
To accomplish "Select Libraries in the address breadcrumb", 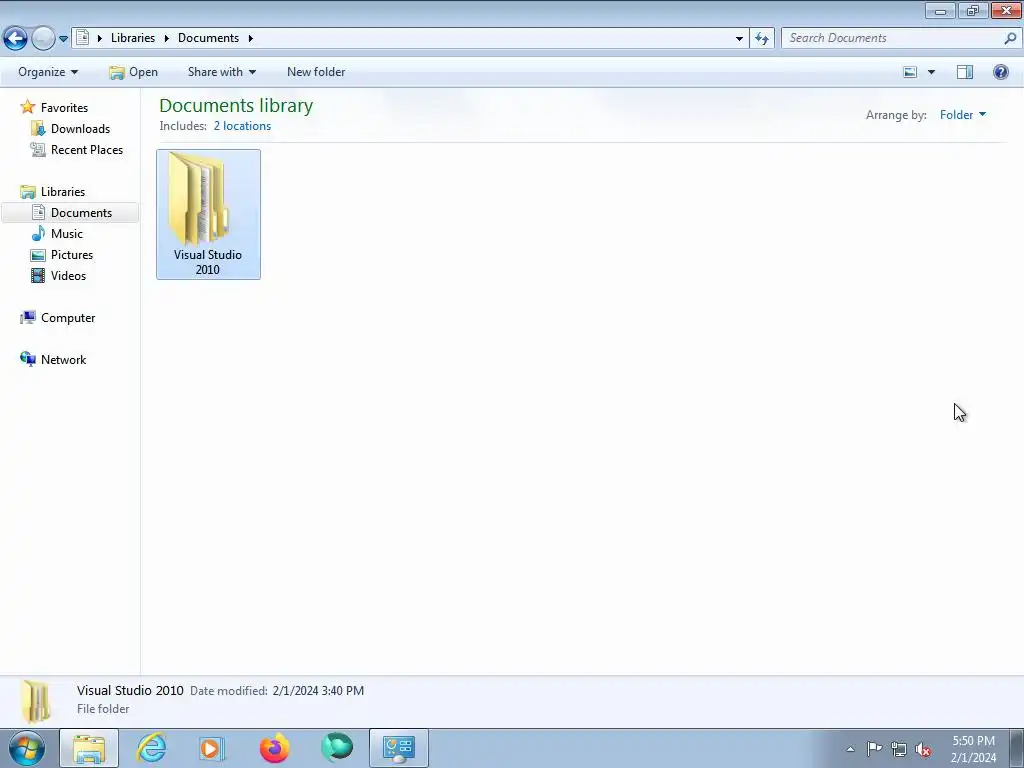I will tap(133, 38).
